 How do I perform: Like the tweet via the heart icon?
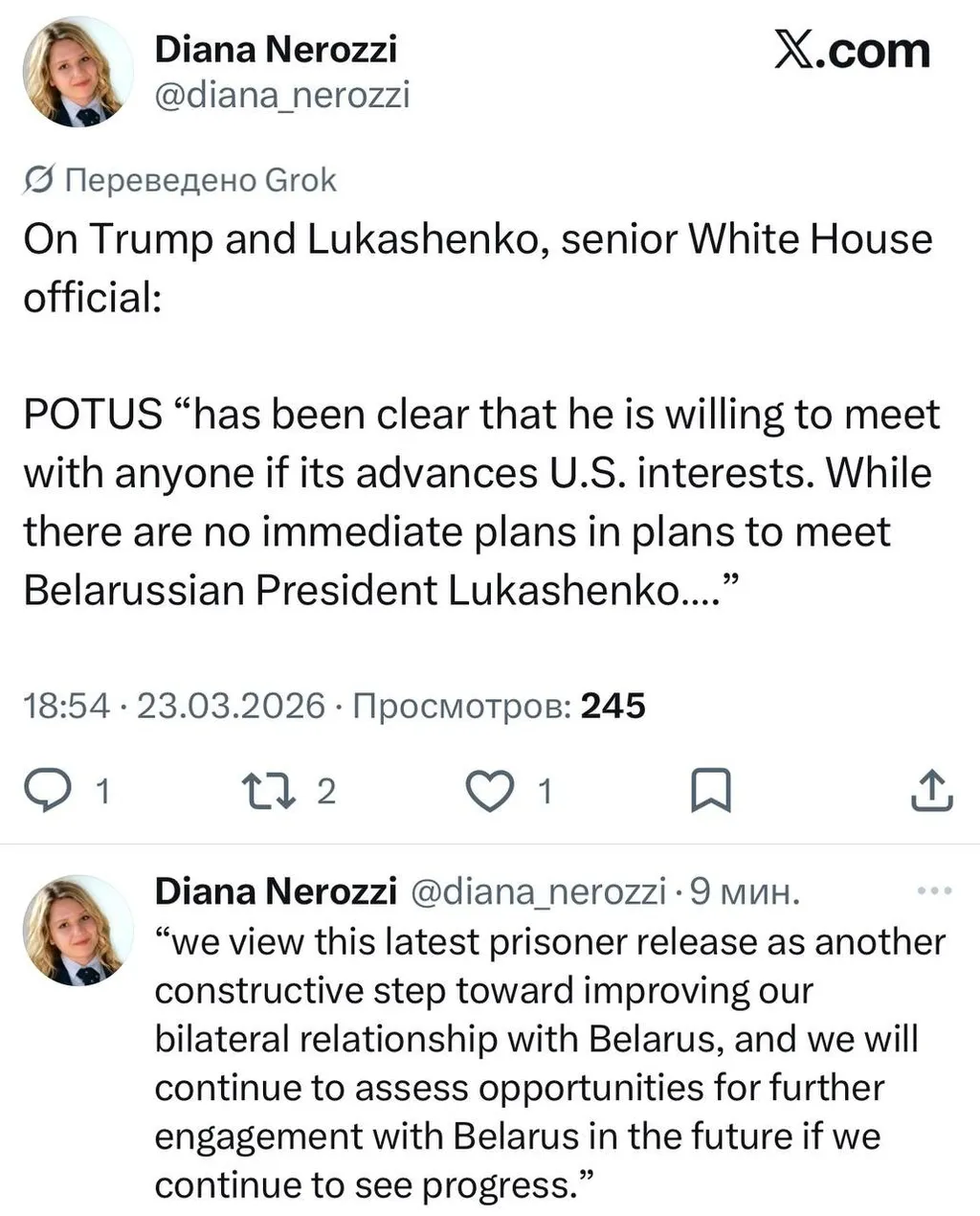489,791
